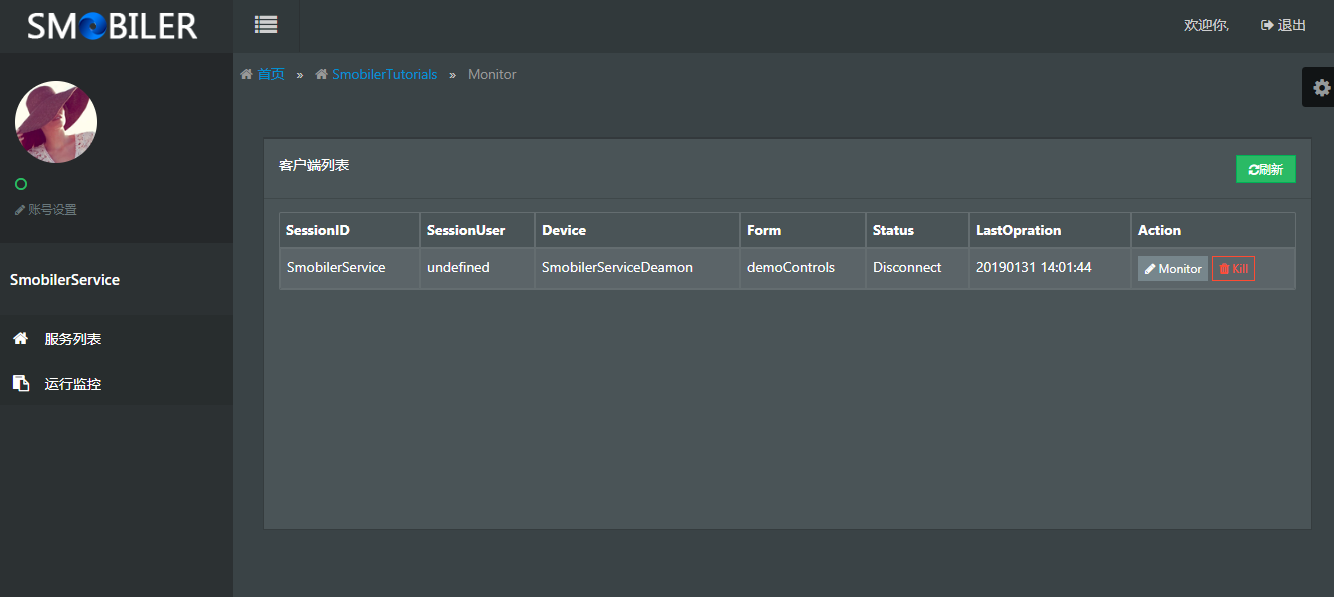Select the undefined SessionUser cell

477,268
